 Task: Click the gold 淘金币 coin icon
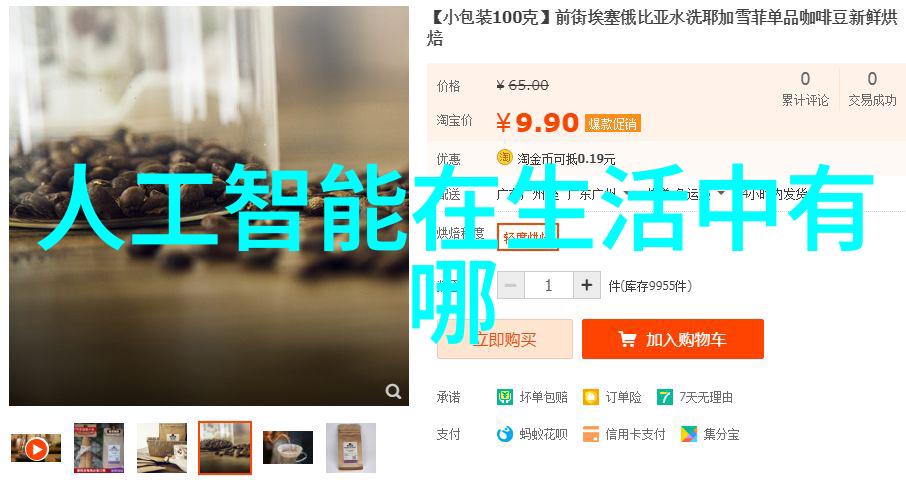coord(504,157)
